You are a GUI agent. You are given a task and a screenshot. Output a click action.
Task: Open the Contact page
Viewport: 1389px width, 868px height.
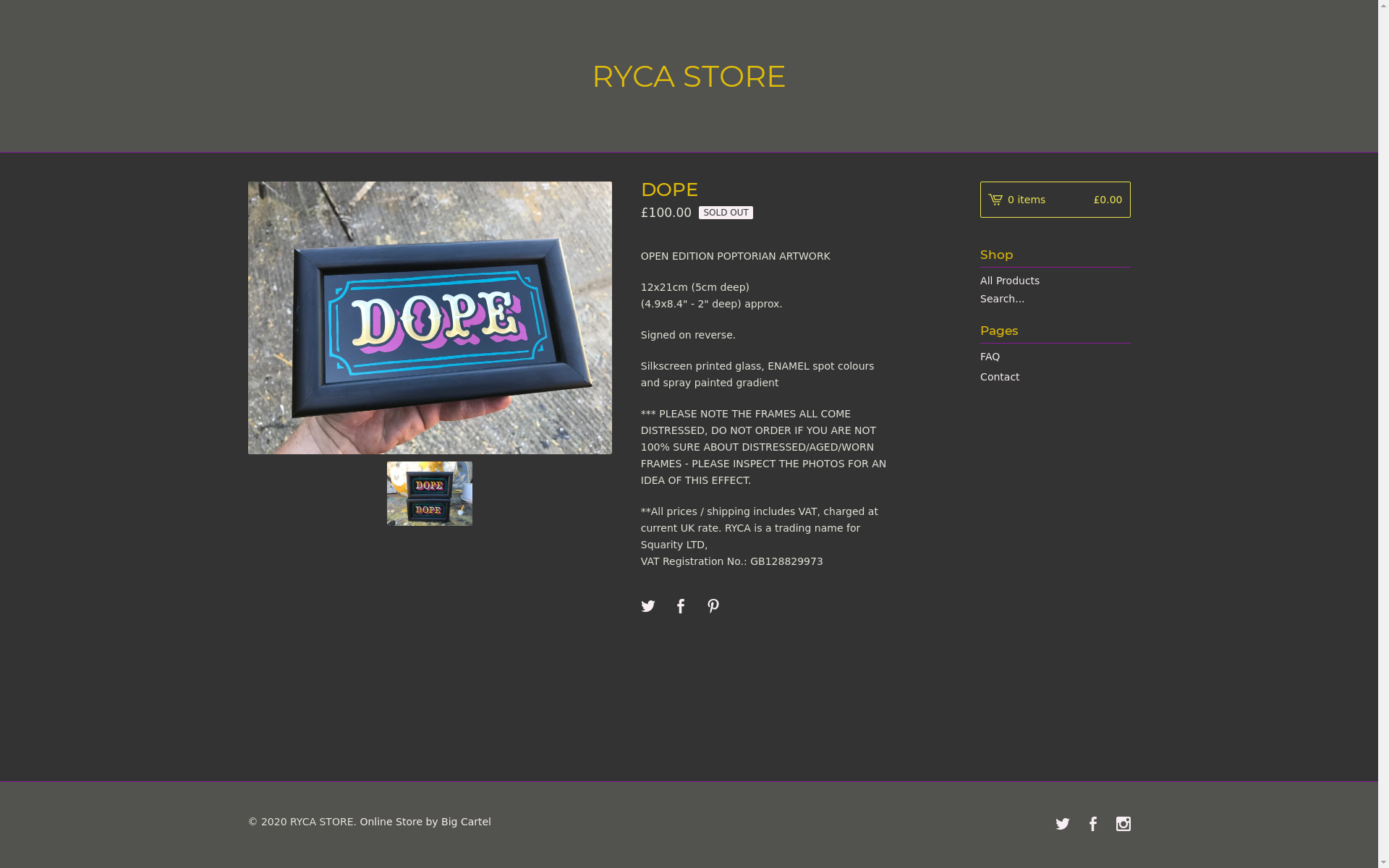(1000, 377)
